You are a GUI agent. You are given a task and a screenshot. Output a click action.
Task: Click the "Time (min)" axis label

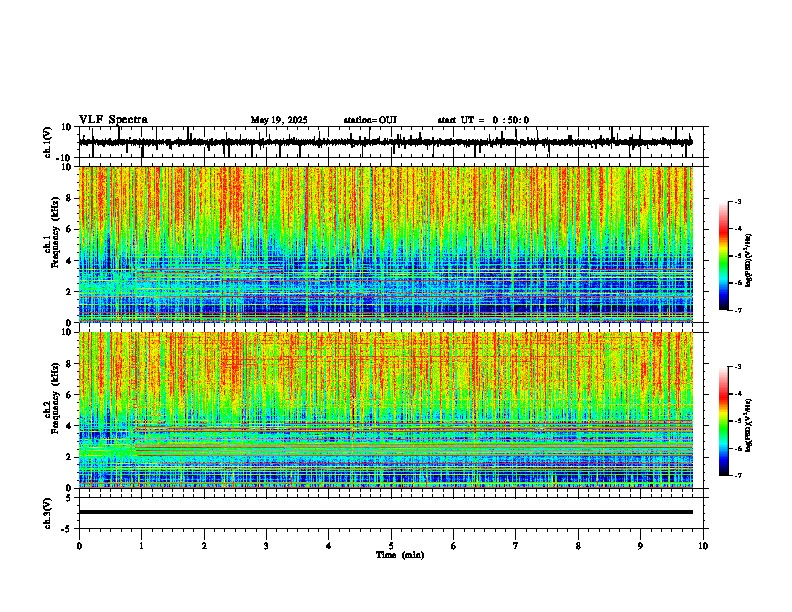(x=400, y=555)
